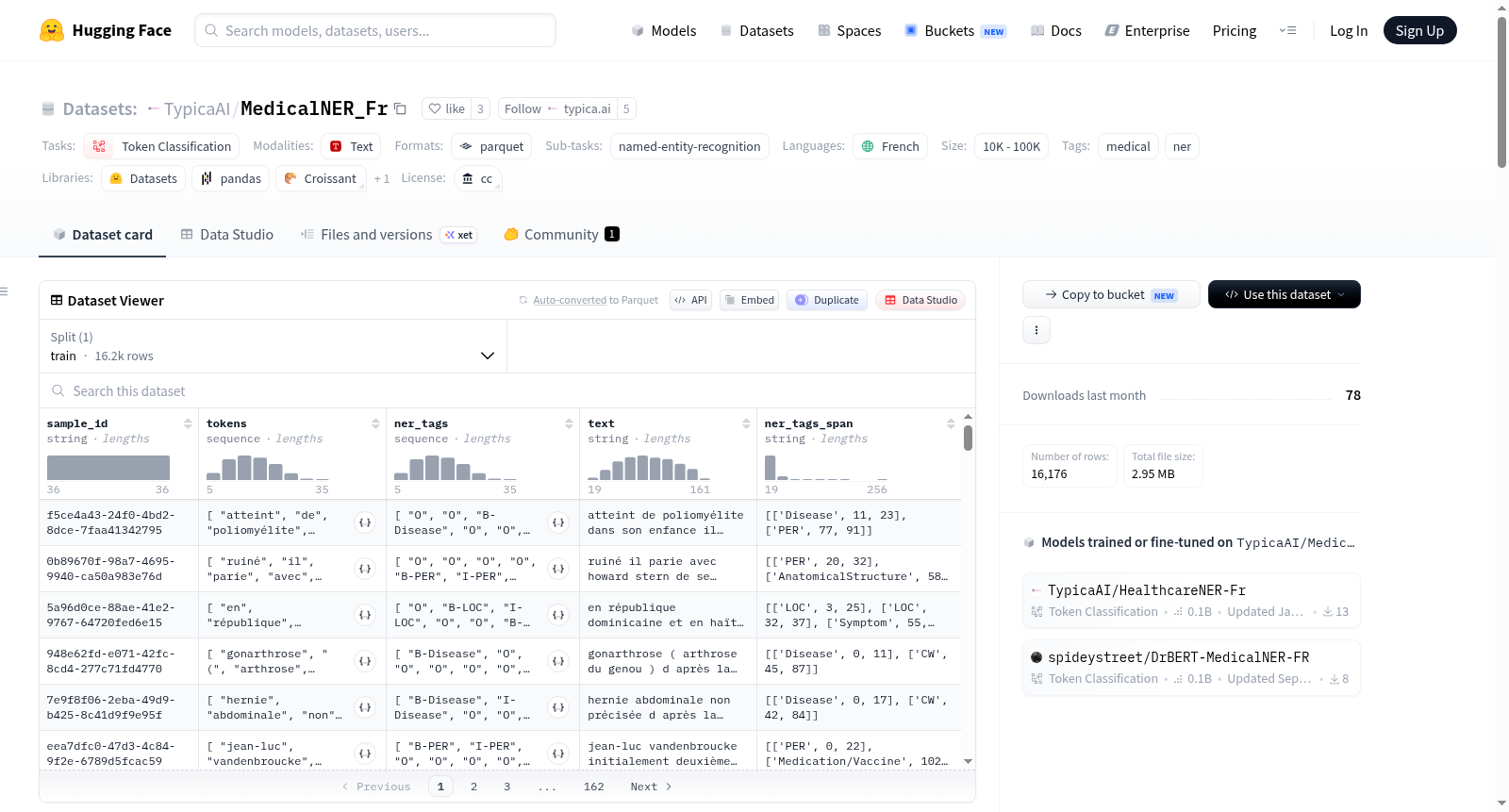Viewport: 1509px width, 812px height.
Task: Expand JSON of 0b89670f ner_tags cell
Action: (x=558, y=569)
